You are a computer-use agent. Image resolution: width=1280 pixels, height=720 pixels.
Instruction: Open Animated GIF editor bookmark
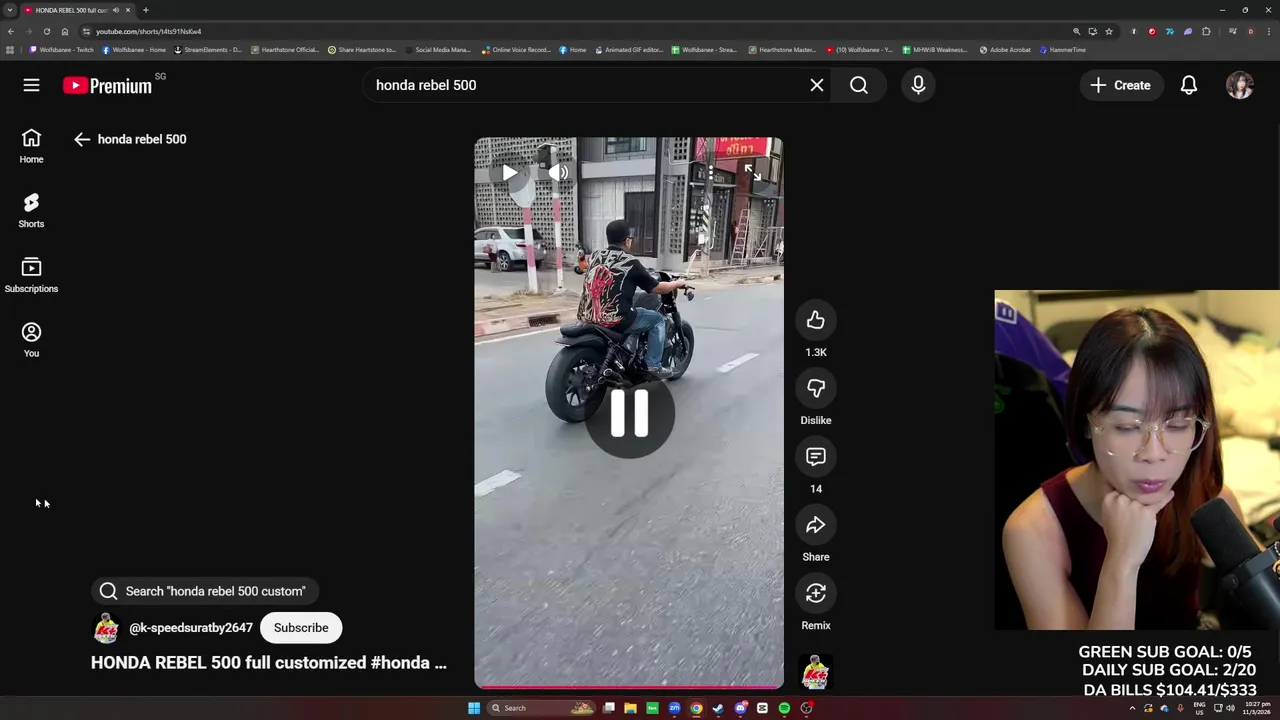click(x=630, y=50)
